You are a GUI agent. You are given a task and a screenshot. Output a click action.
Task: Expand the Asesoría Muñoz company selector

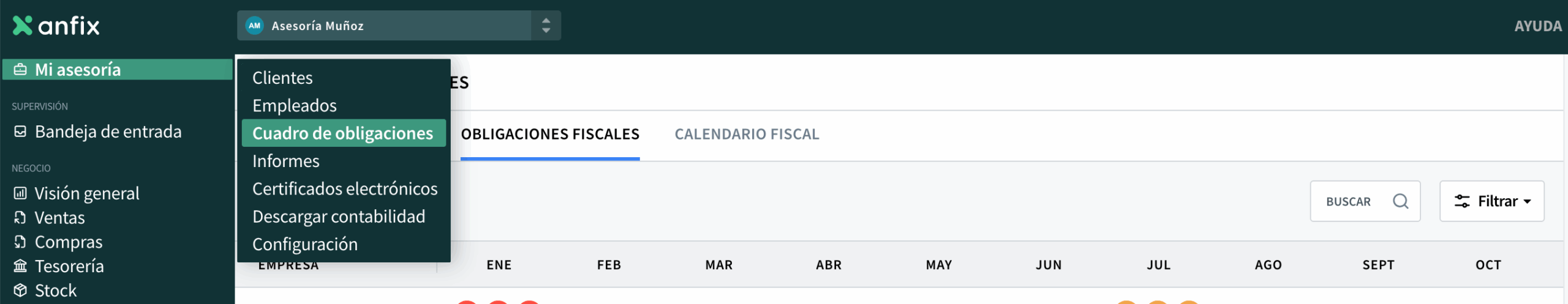[545, 26]
